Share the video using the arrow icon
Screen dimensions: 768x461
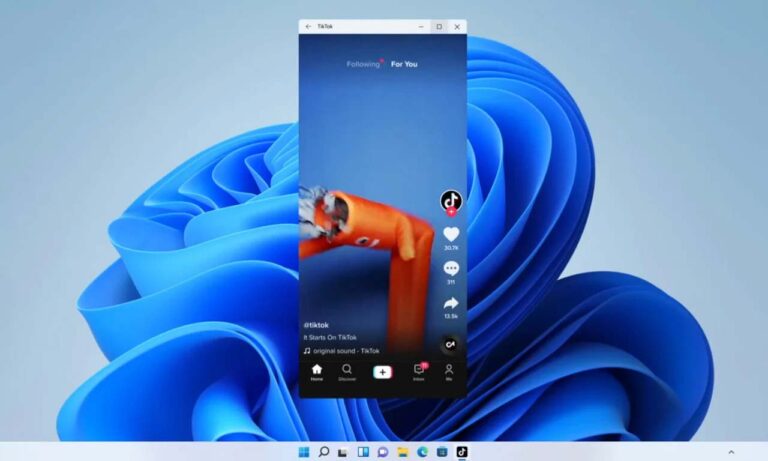coord(451,303)
